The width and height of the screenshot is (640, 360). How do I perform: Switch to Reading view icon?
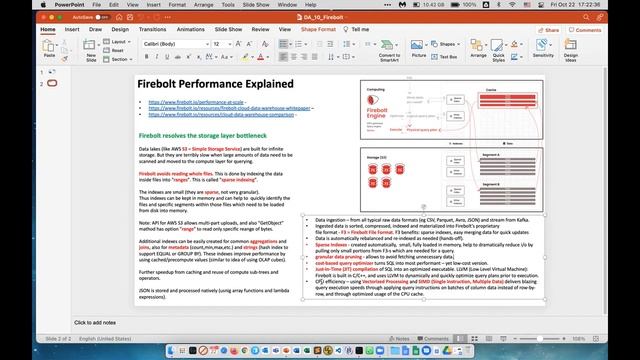489,339
